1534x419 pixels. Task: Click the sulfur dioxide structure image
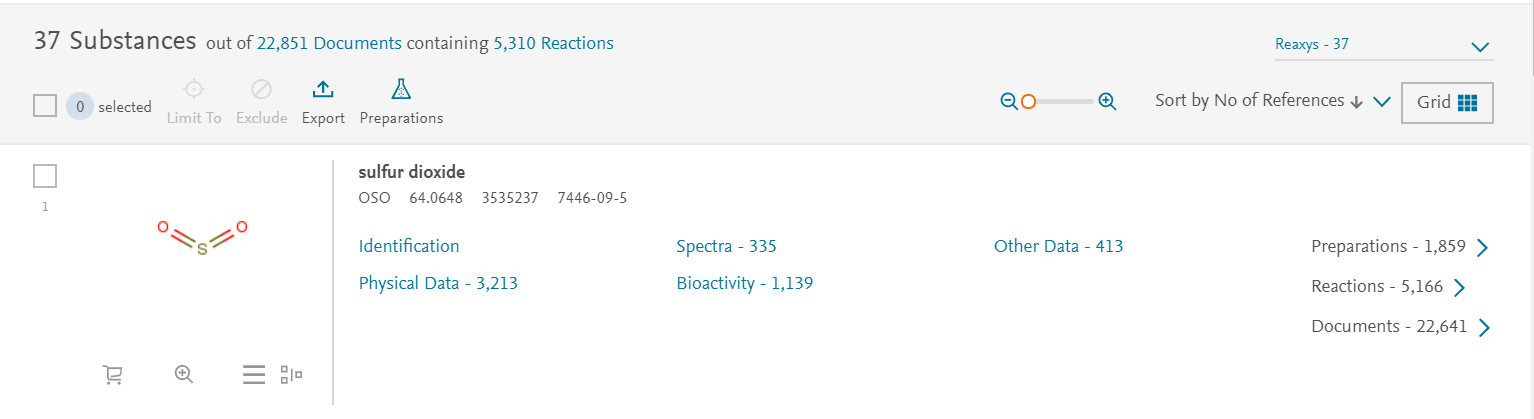click(201, 238)
